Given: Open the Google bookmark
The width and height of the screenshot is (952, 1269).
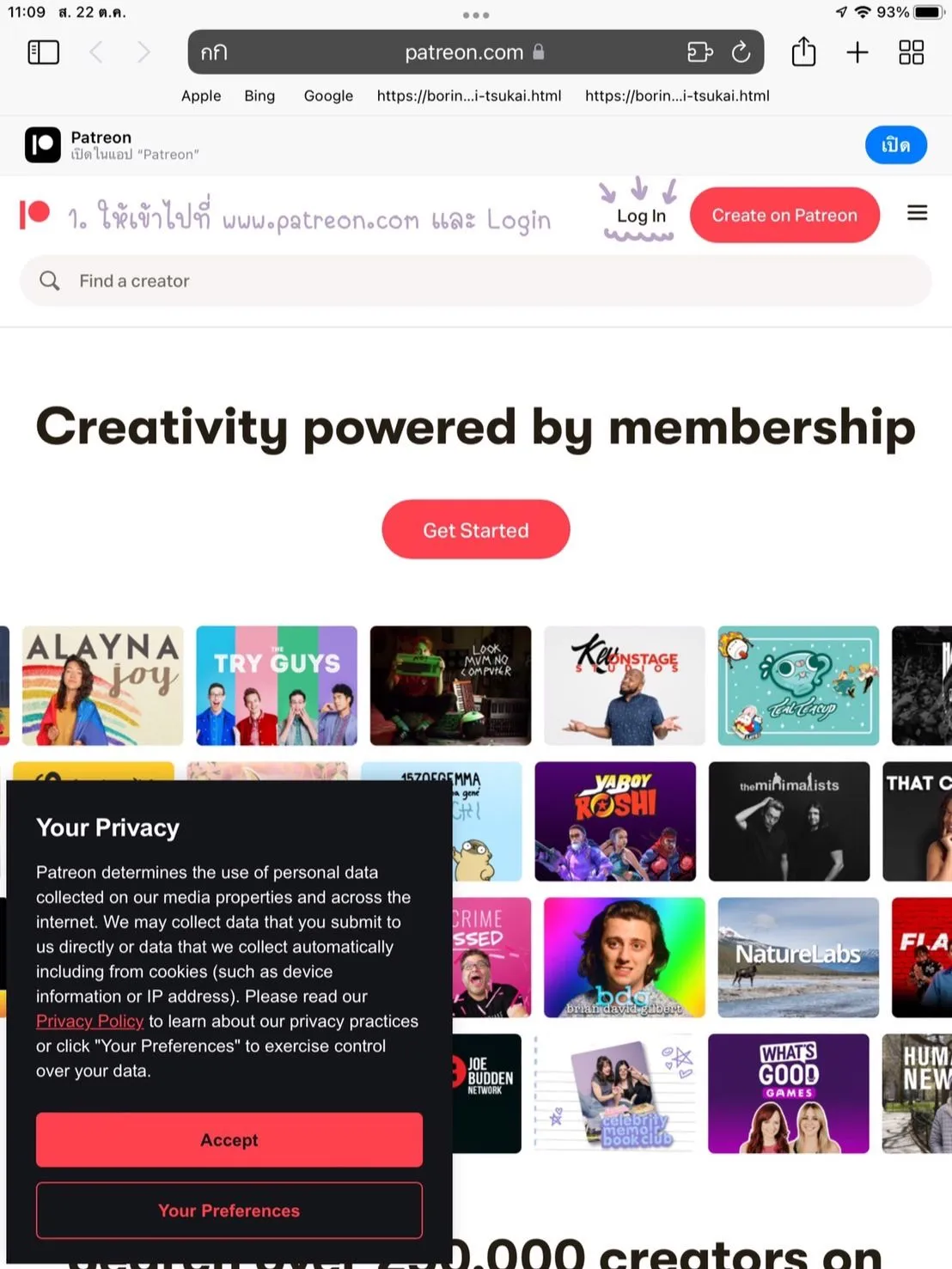Looking at the screenshot, I should click(x=328, y=95).
